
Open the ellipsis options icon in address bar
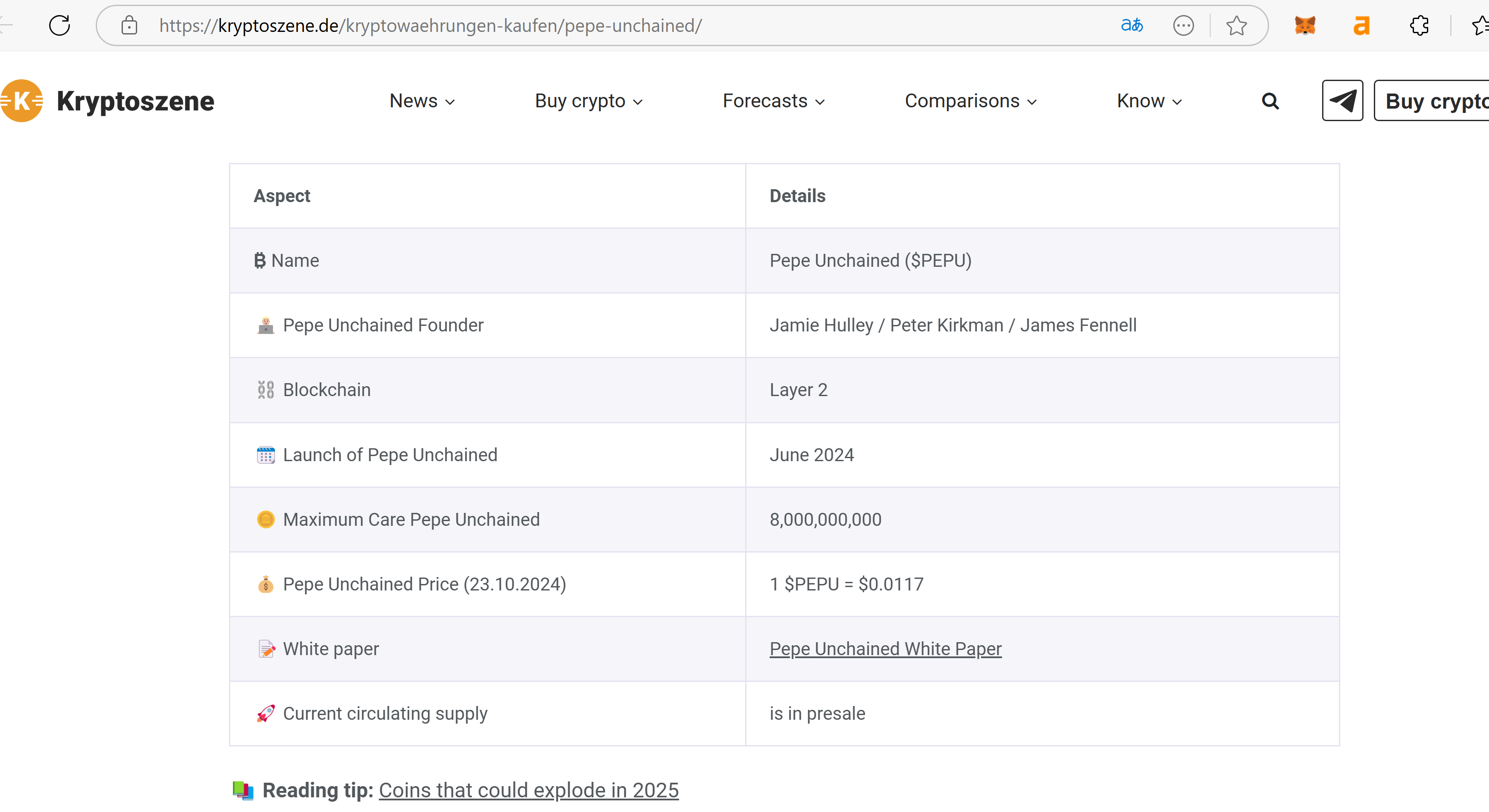[1183, 25]
